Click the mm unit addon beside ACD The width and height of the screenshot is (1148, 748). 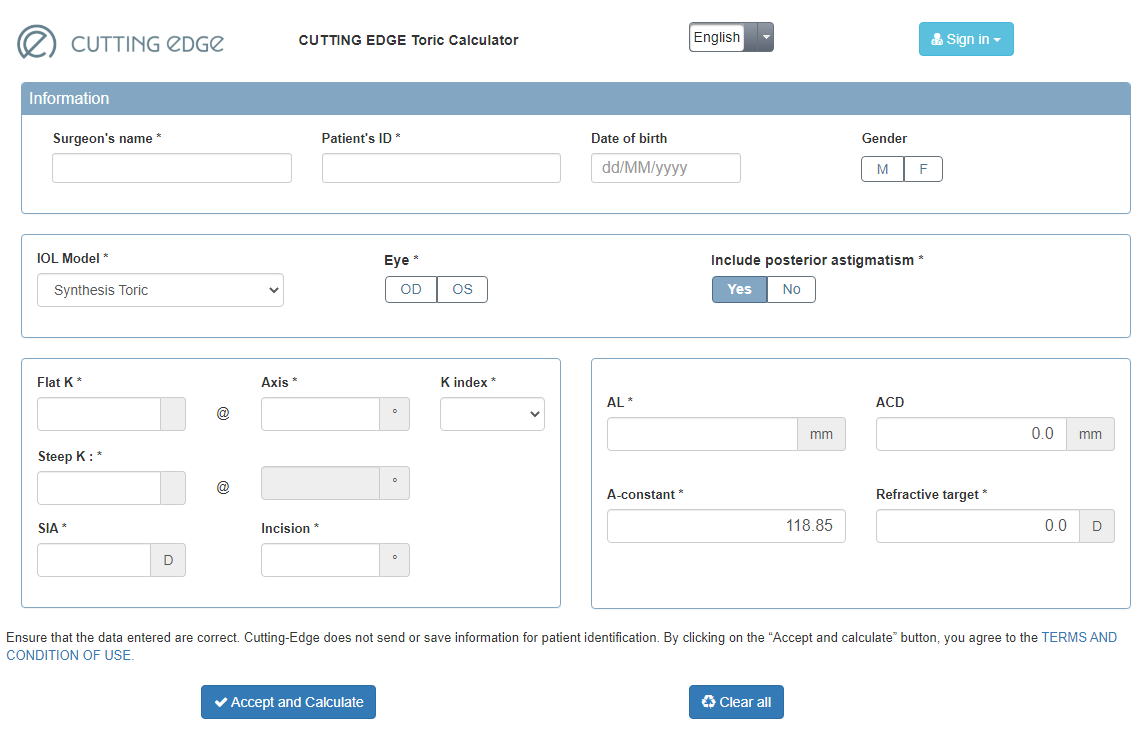point(1090,434)
